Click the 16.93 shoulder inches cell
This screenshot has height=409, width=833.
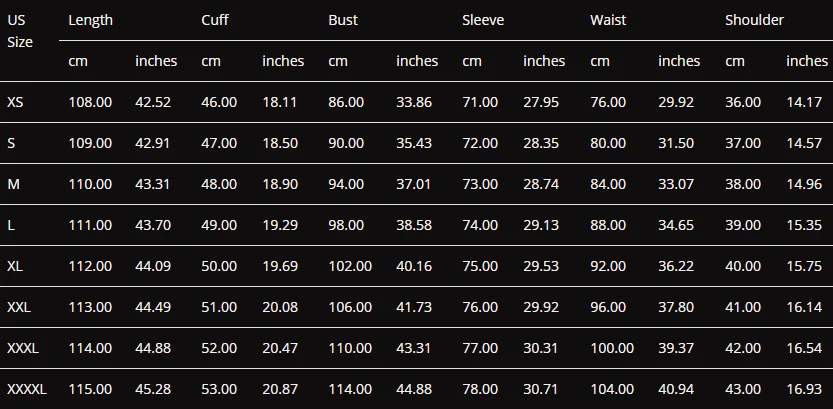pos(804,389)
